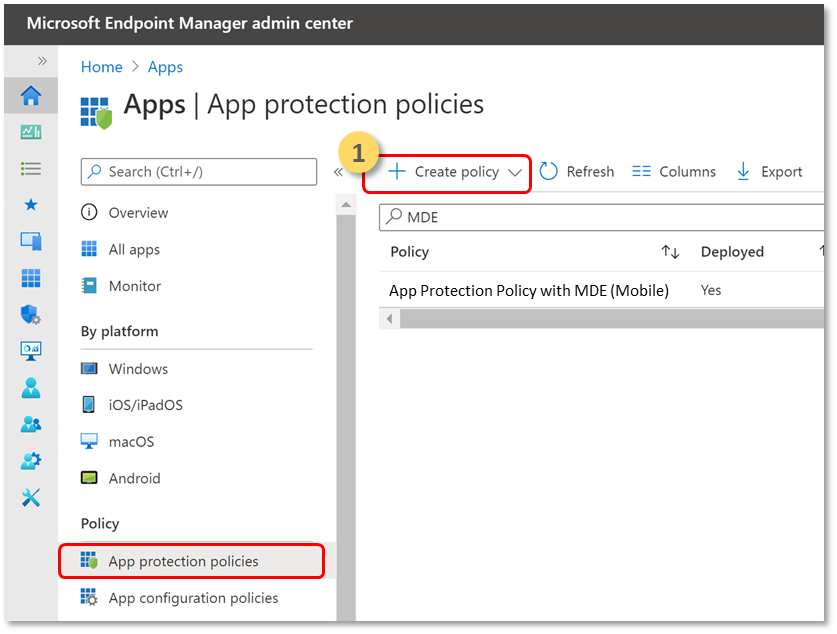Open Troubleshooting tools icon in left rail
Viewport: 837px width, 634px height.
tap(31, 497)
